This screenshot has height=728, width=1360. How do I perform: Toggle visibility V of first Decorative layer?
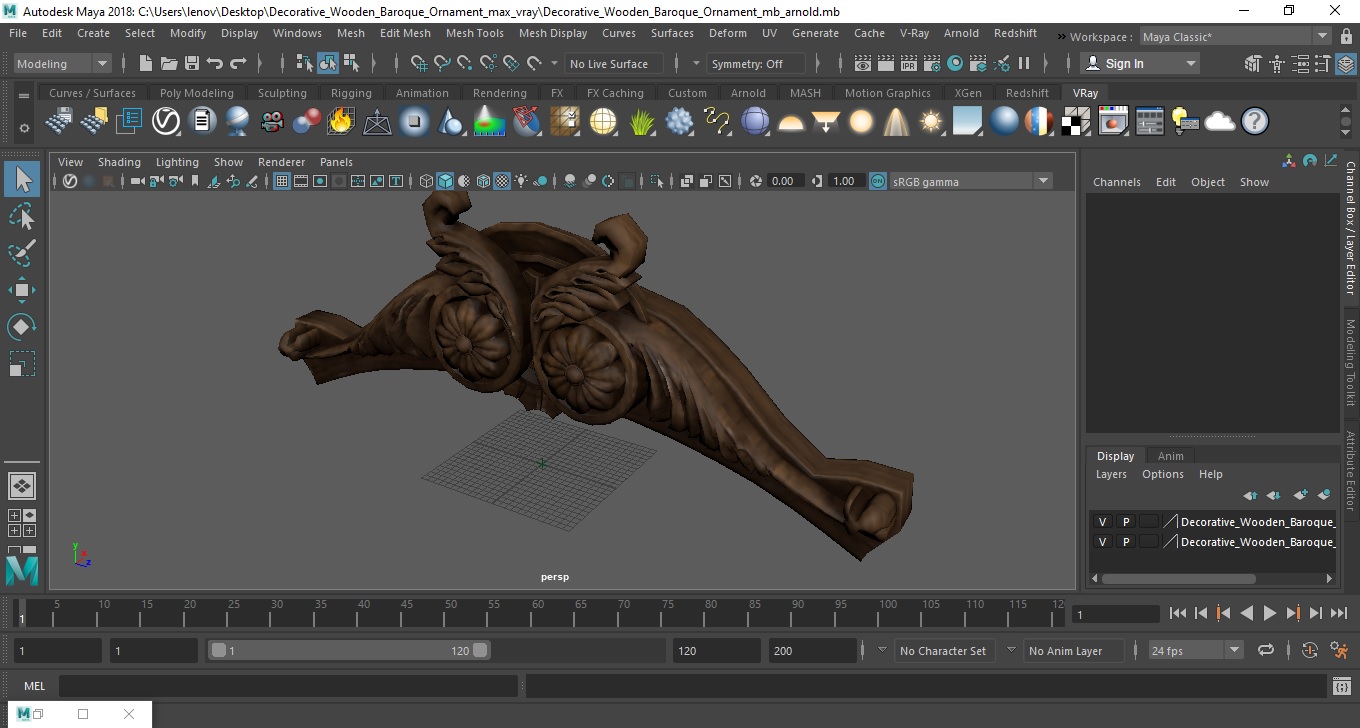click(1102, 522)
